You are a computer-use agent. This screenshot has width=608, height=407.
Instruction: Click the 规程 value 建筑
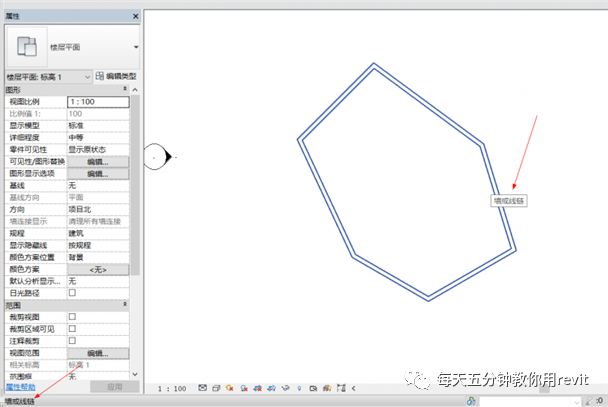pyautogui.click(x=98, y=233)
